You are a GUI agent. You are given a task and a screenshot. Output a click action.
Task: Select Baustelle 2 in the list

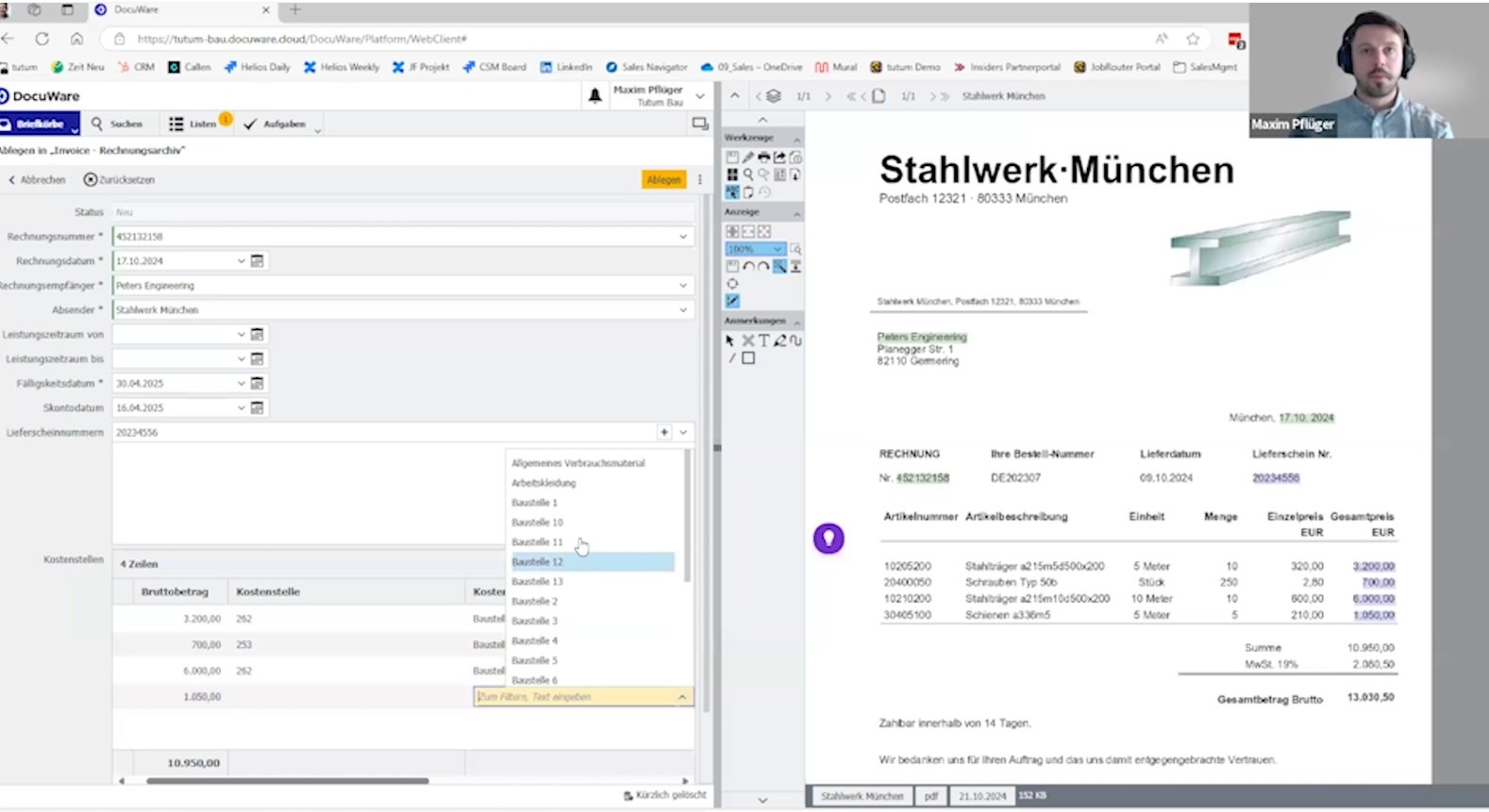click(535, 601)
